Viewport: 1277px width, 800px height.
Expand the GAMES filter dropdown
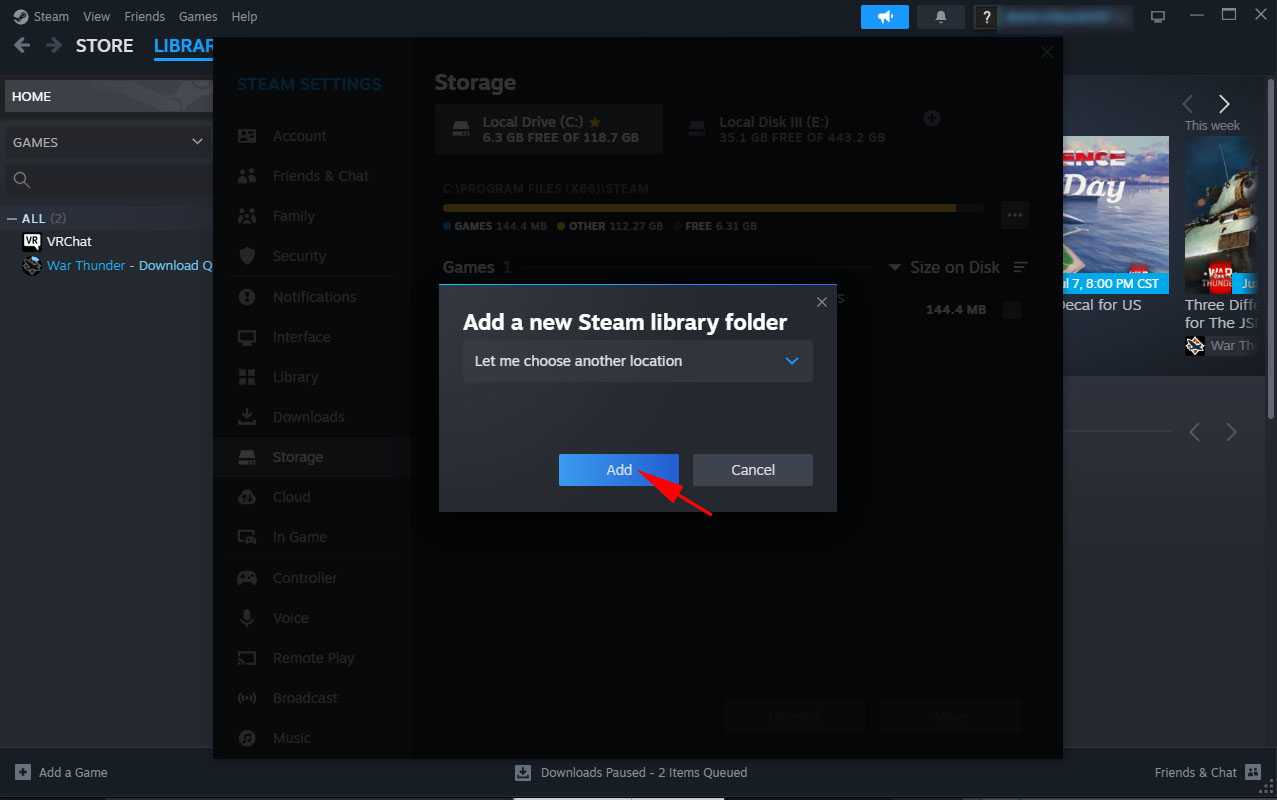point(108,142)
